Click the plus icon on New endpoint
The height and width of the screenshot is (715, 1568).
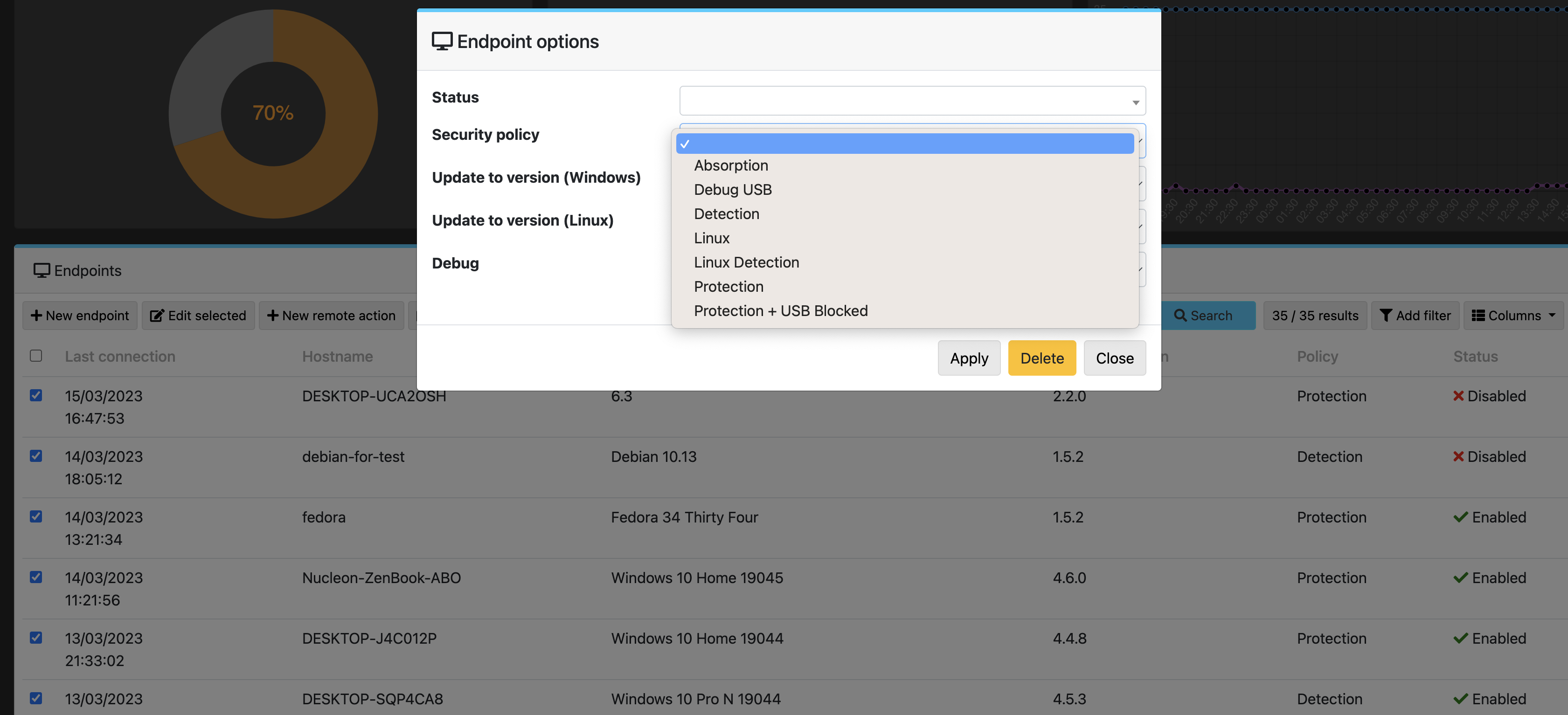pos(36,316)
